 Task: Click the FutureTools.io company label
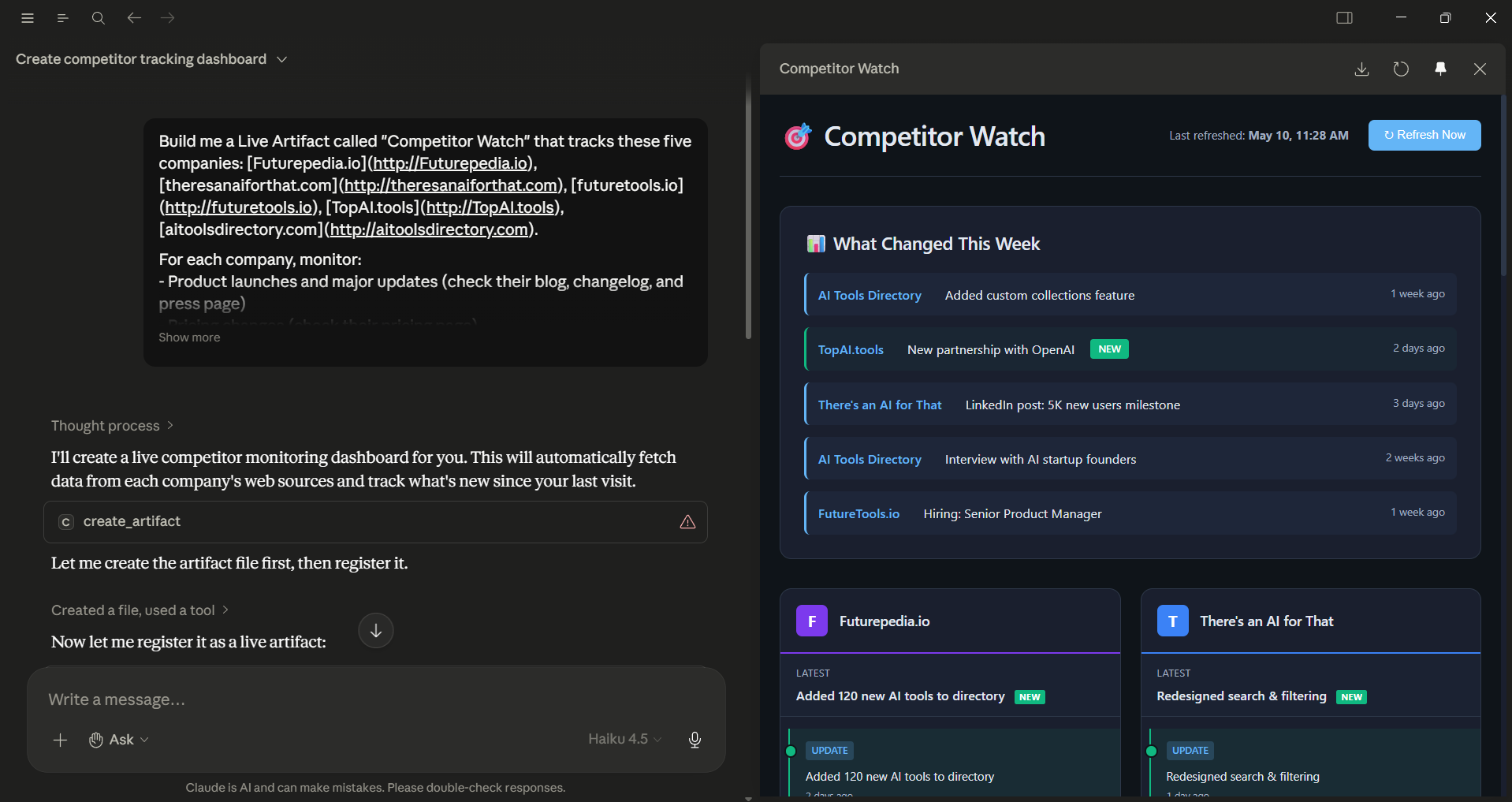click(x=858, y=514)
